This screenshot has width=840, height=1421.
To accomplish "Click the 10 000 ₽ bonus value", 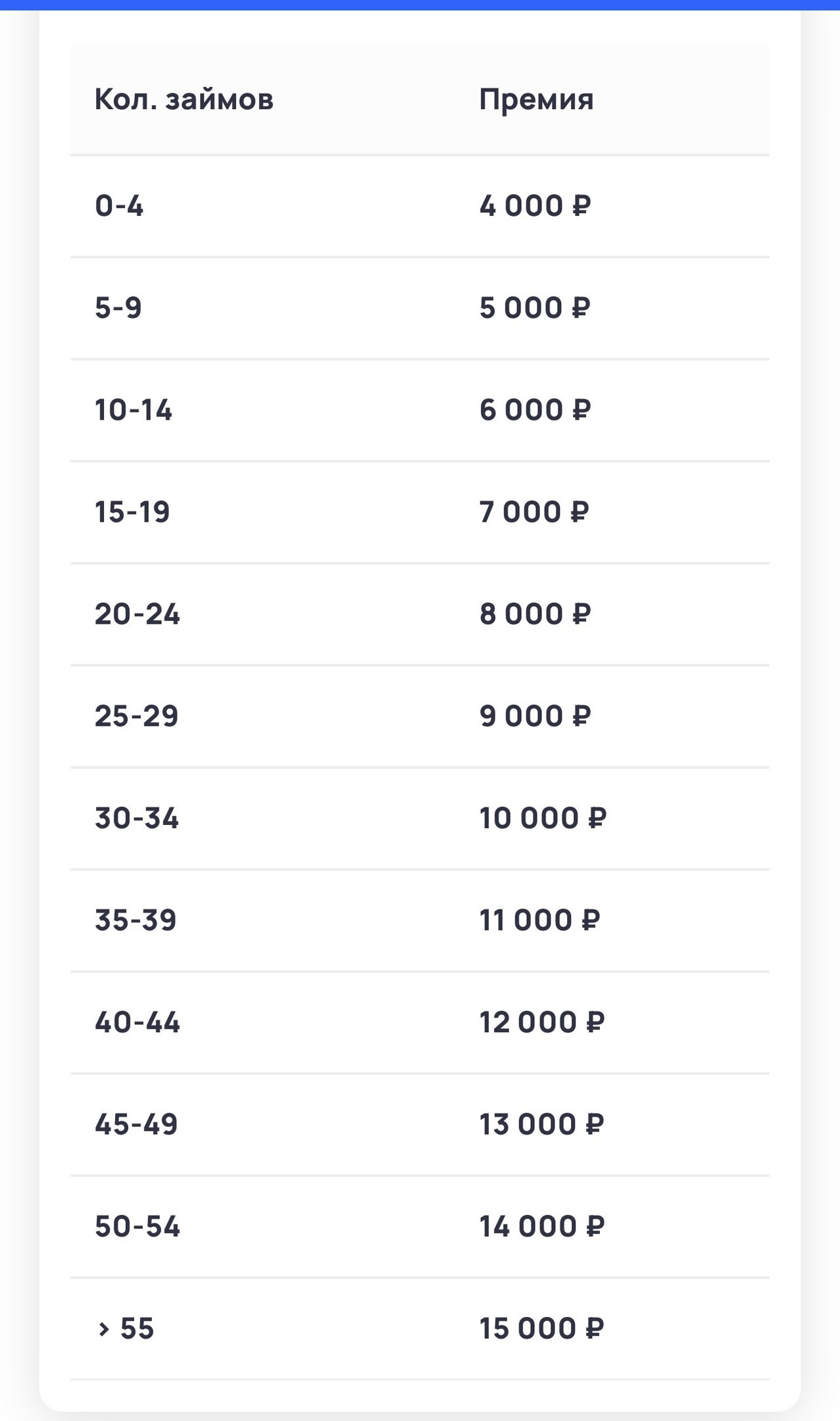I will (x=543, y=818).
